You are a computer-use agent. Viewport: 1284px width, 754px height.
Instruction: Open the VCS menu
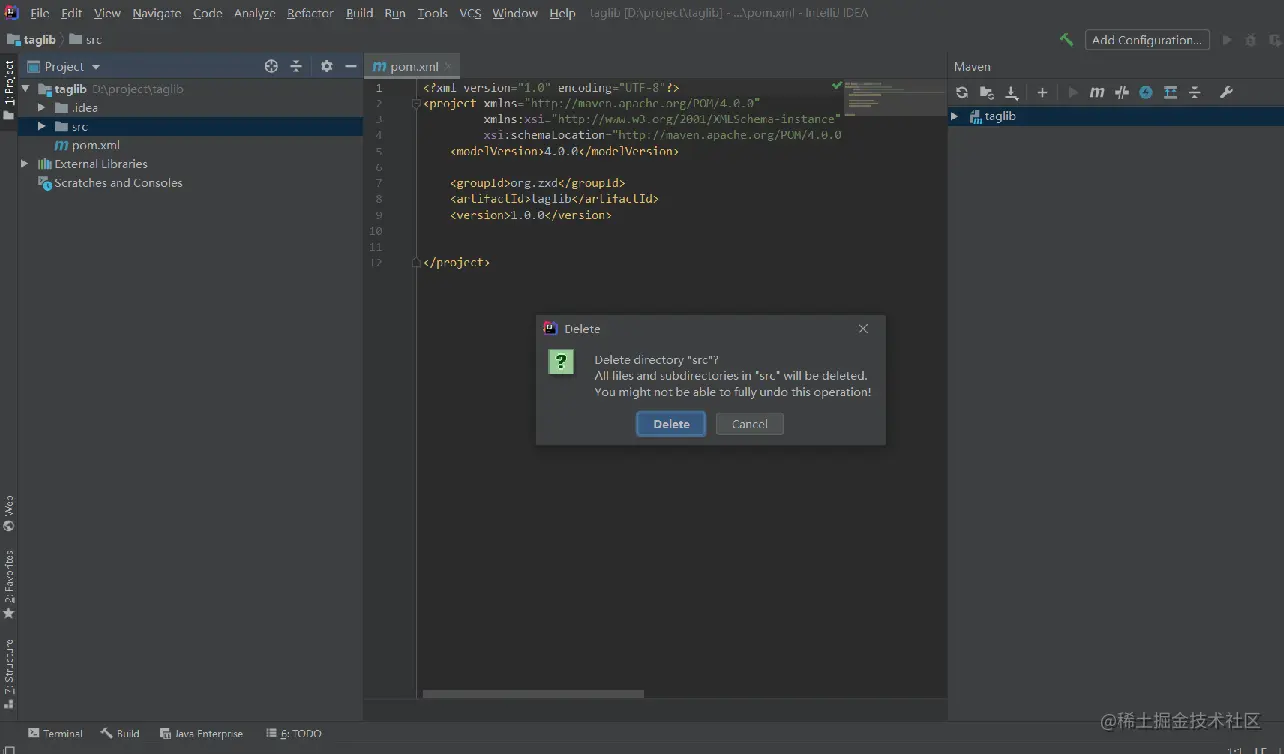point(470,13)
